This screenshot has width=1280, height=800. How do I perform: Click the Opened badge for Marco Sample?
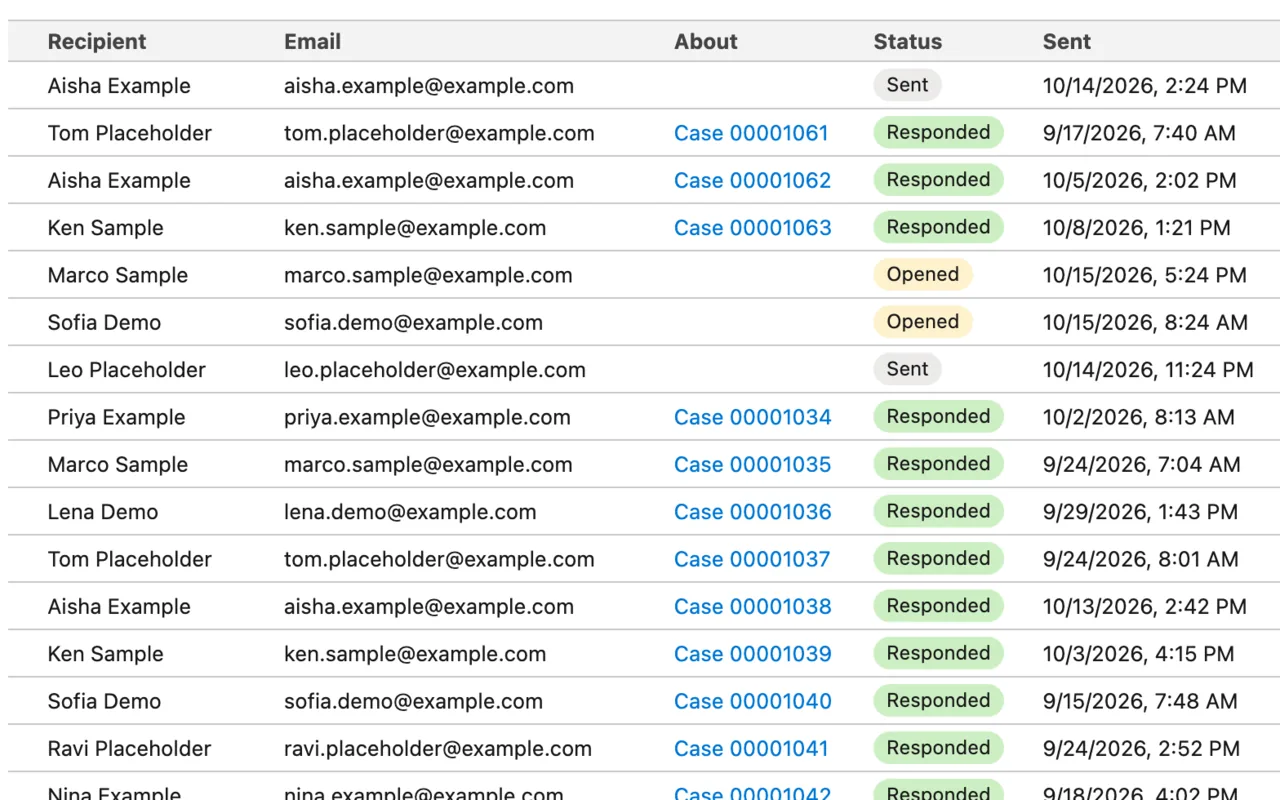(x=923, y=275)
